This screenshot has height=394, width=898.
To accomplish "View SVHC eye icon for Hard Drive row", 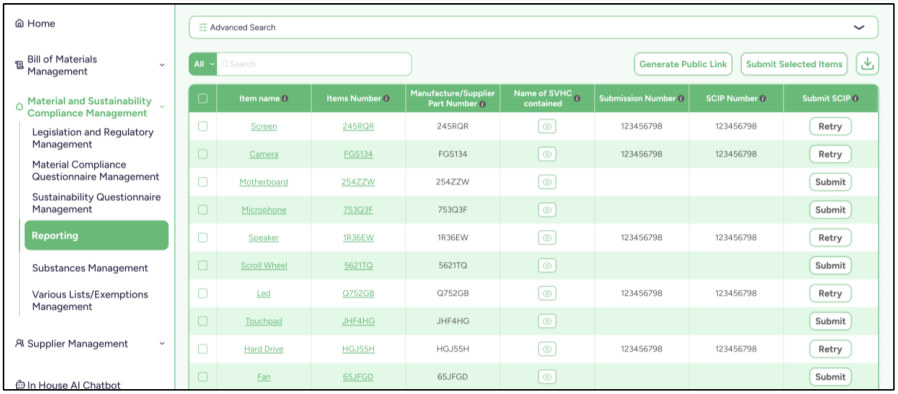I will (x=547, y=349).
